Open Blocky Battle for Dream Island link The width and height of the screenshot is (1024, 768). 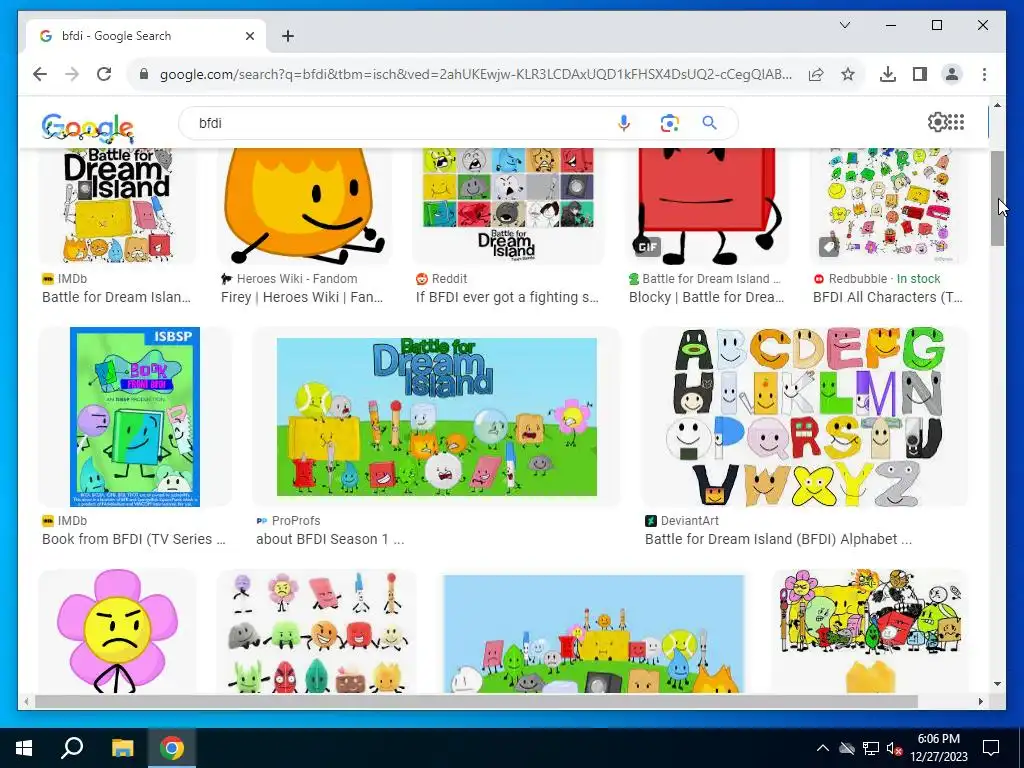pos(707,297)
